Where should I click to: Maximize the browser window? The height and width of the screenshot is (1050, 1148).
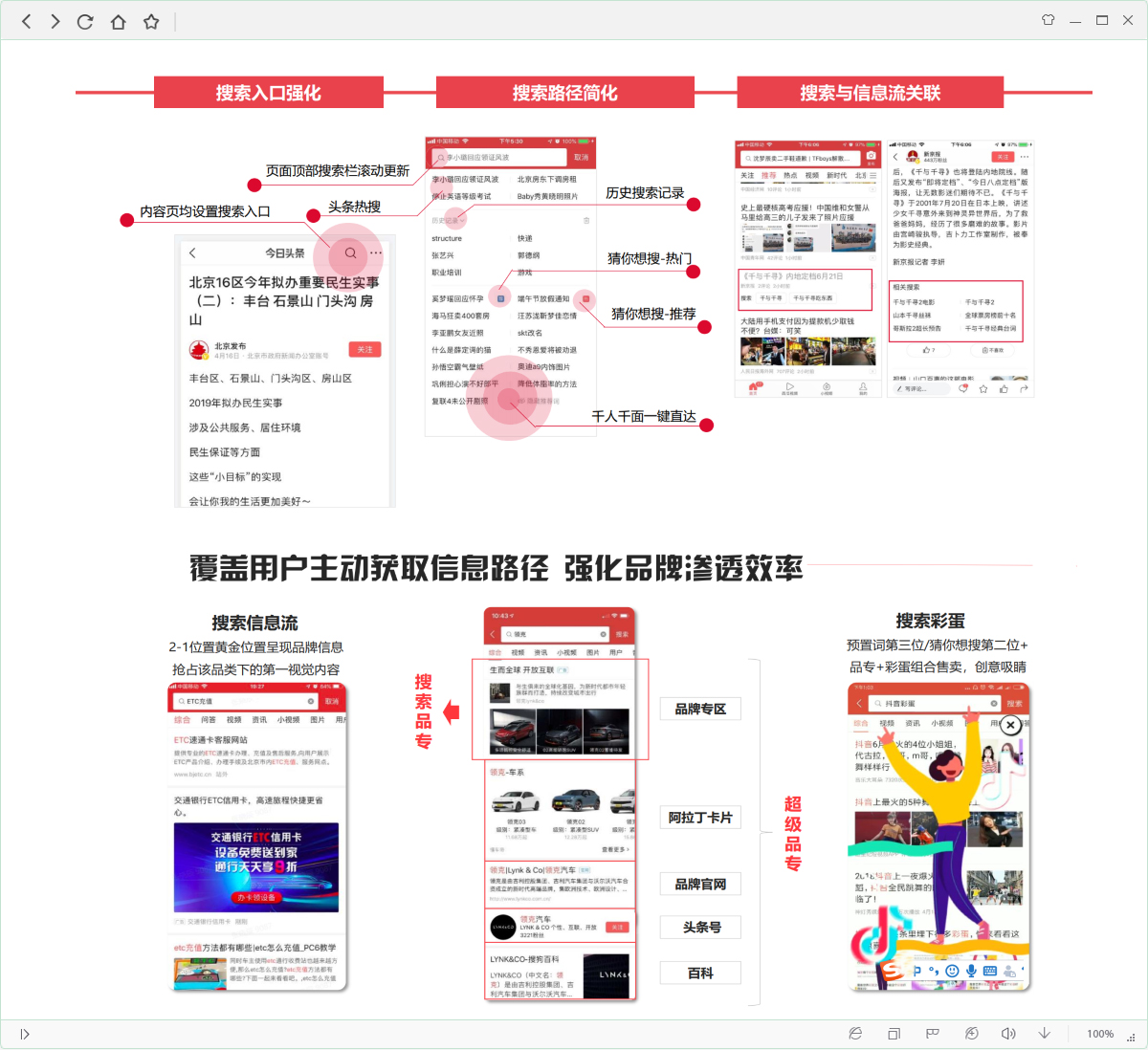[1102, 20]
